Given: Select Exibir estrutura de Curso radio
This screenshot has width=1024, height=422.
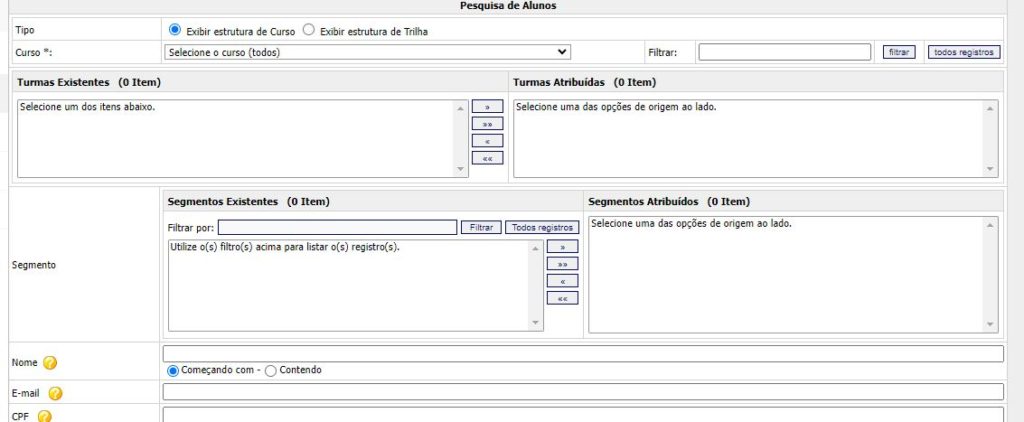Looking at the screenshot, I should point(175,30).
